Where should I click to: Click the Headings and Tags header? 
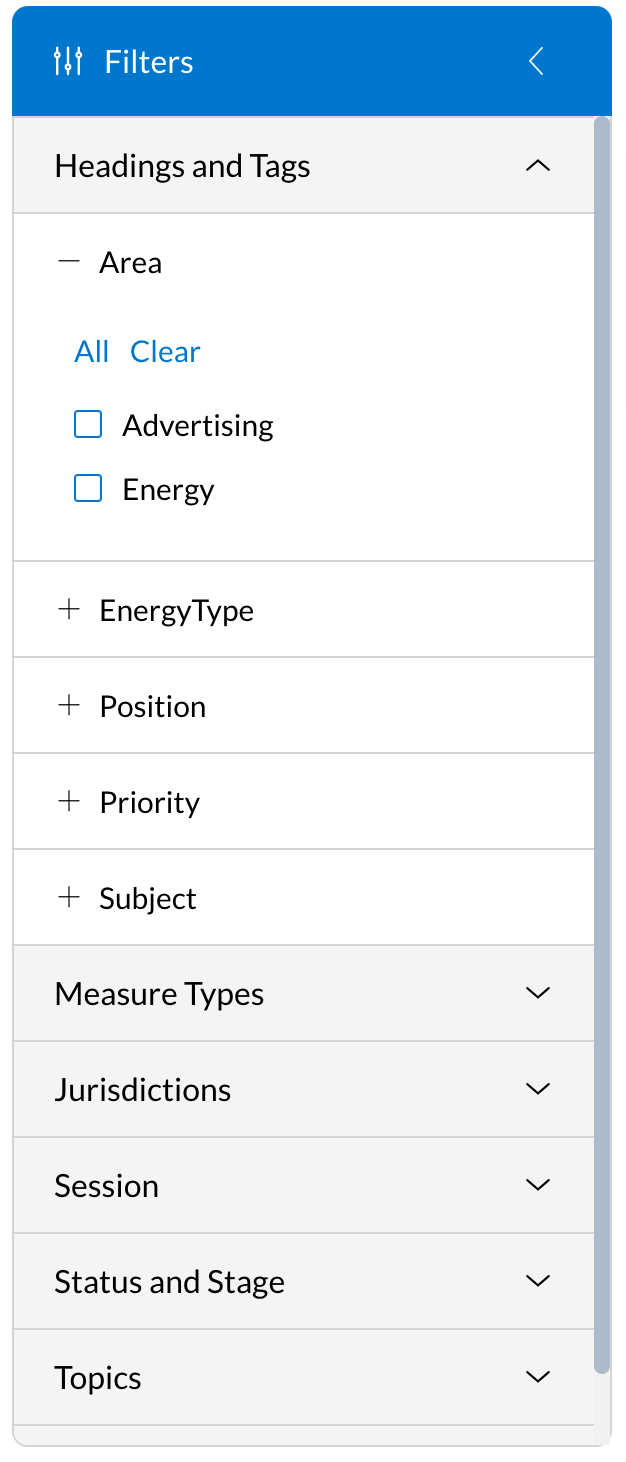point(183,166)
